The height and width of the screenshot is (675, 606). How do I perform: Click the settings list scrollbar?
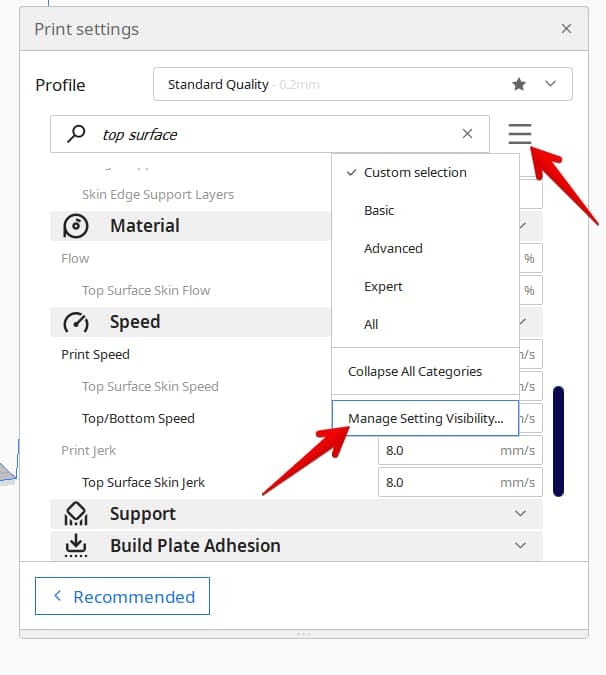pyautogui.click(x=558, y=440)
